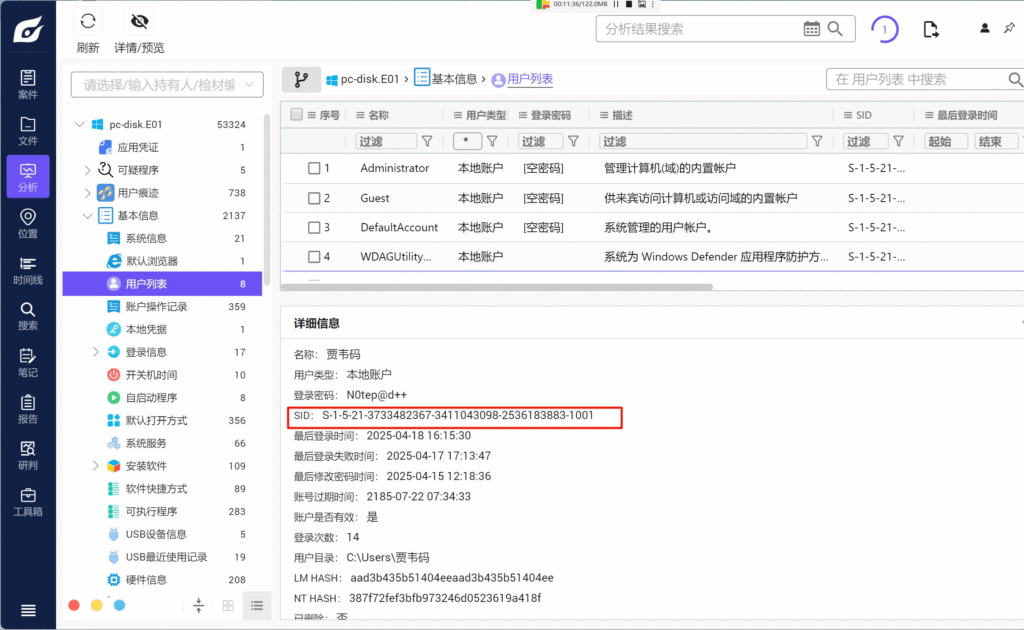This screenshot has height=630, width=1024.
Task: Click the user profile icon
Action: pos(984,28)
